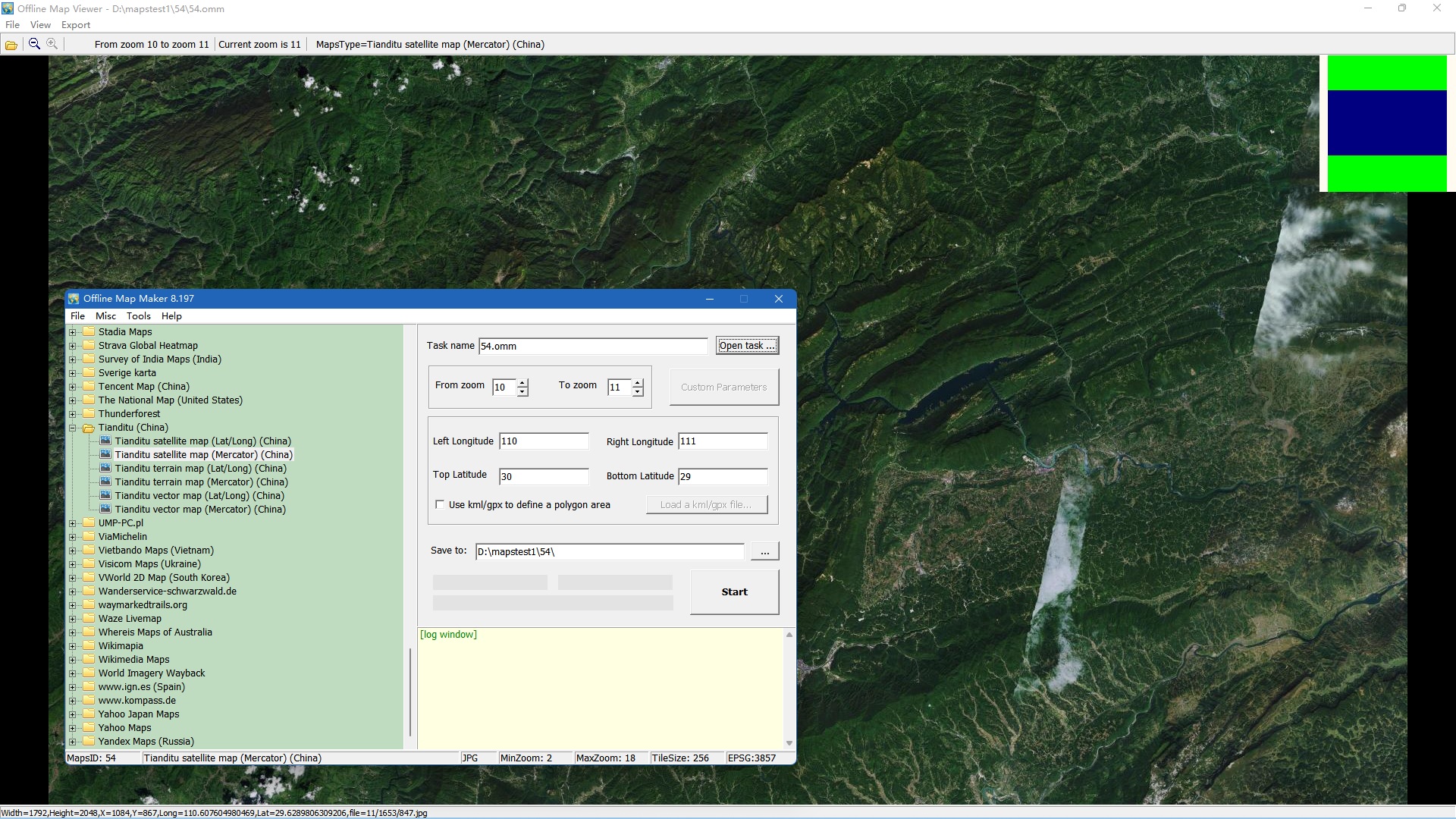Open Tools menu in Offline Map Maker
The height and width of the screenshot is (819, 1456).
point(138,316)
